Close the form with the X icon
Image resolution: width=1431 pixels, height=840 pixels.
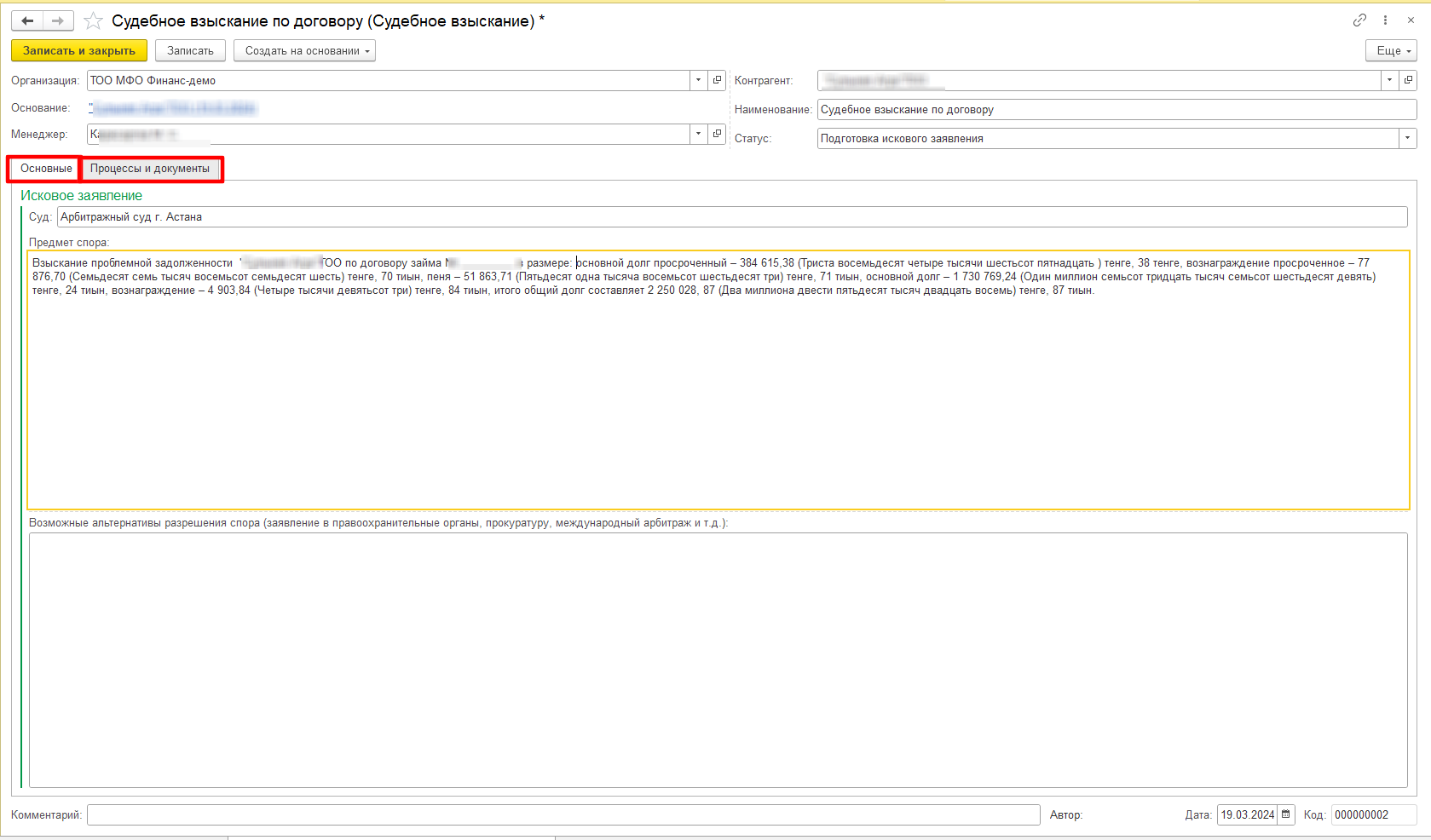tap(1411, 20)
